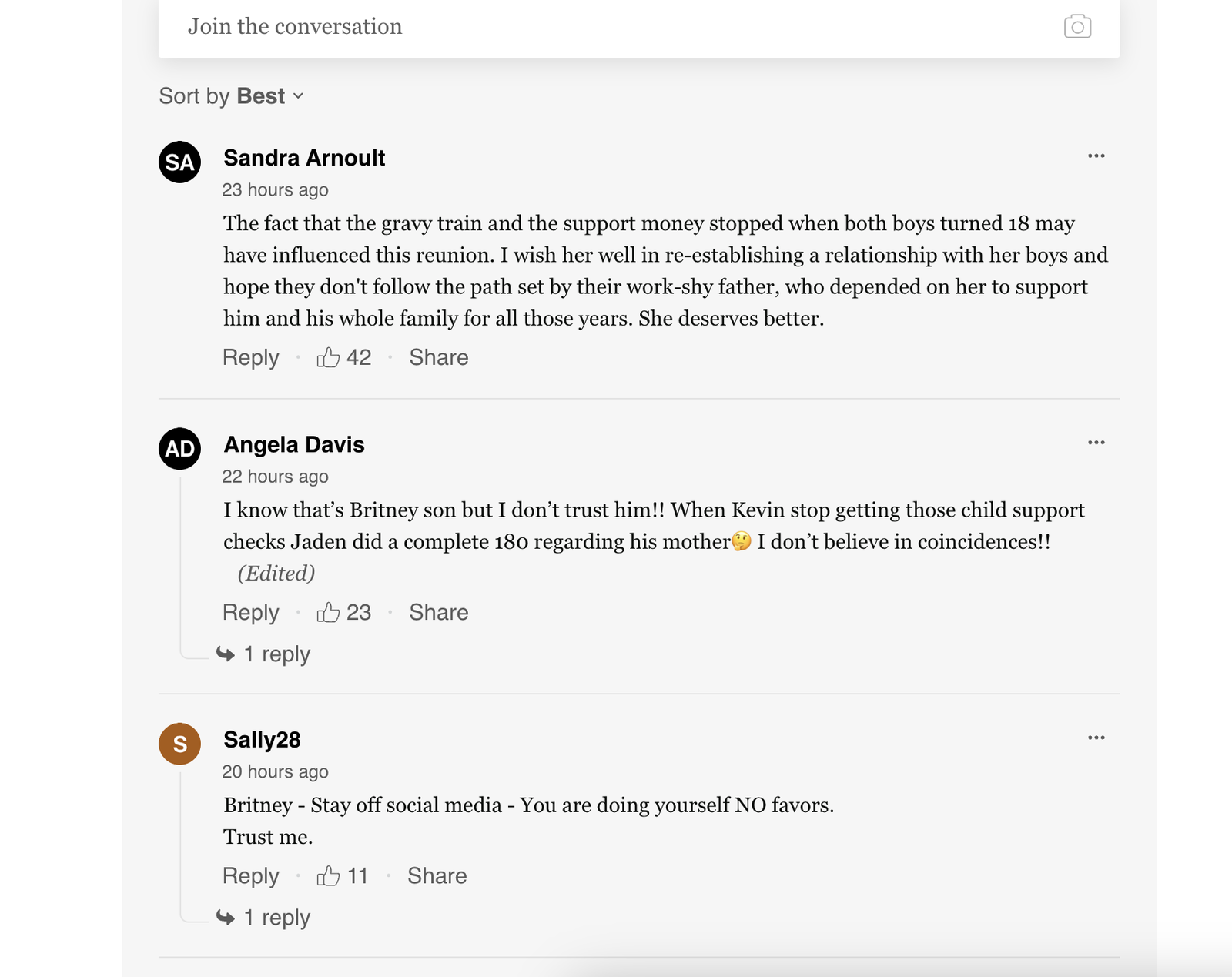Open Sally28's username link
Screen dimensions: 1232x977
262,740
